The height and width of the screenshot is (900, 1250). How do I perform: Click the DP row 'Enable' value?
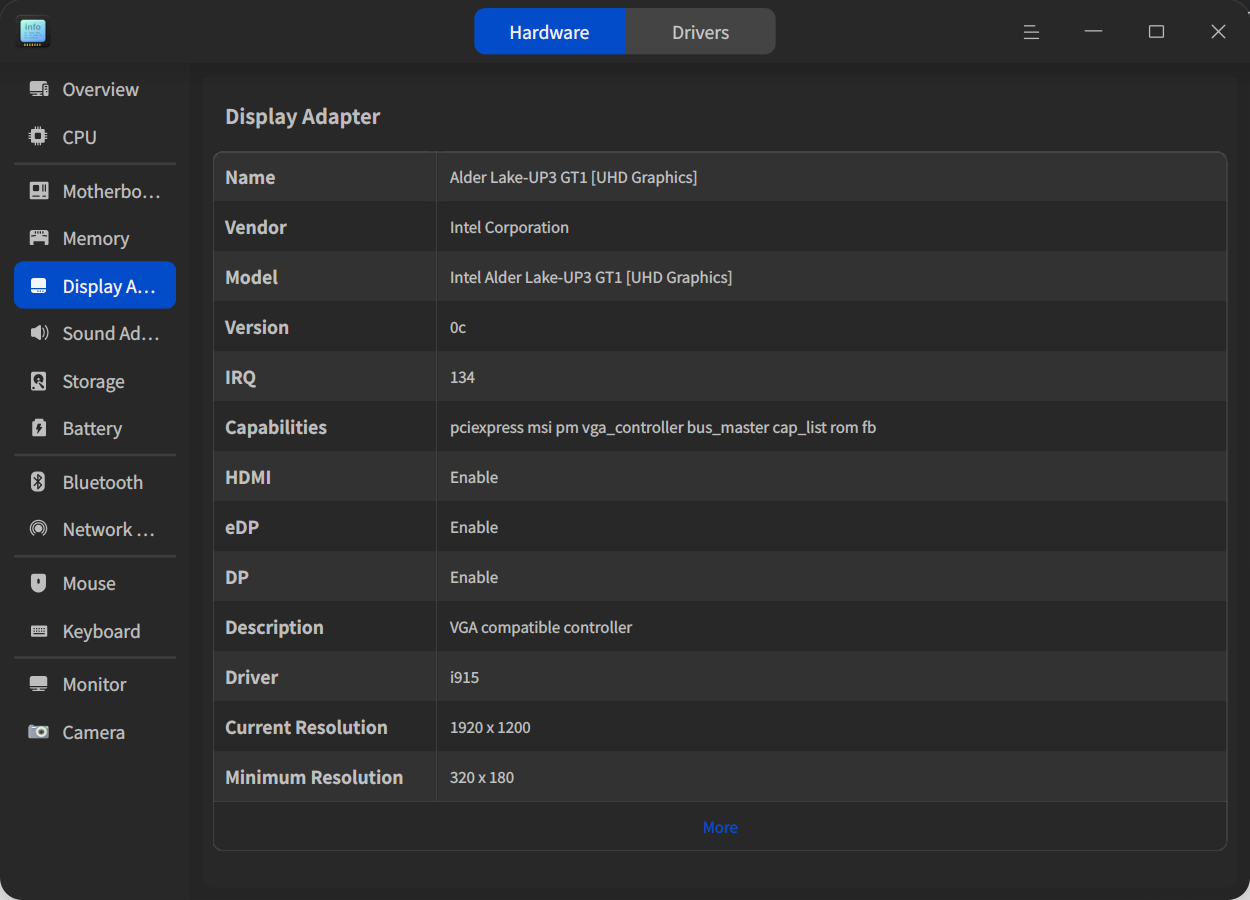point(474,577)
